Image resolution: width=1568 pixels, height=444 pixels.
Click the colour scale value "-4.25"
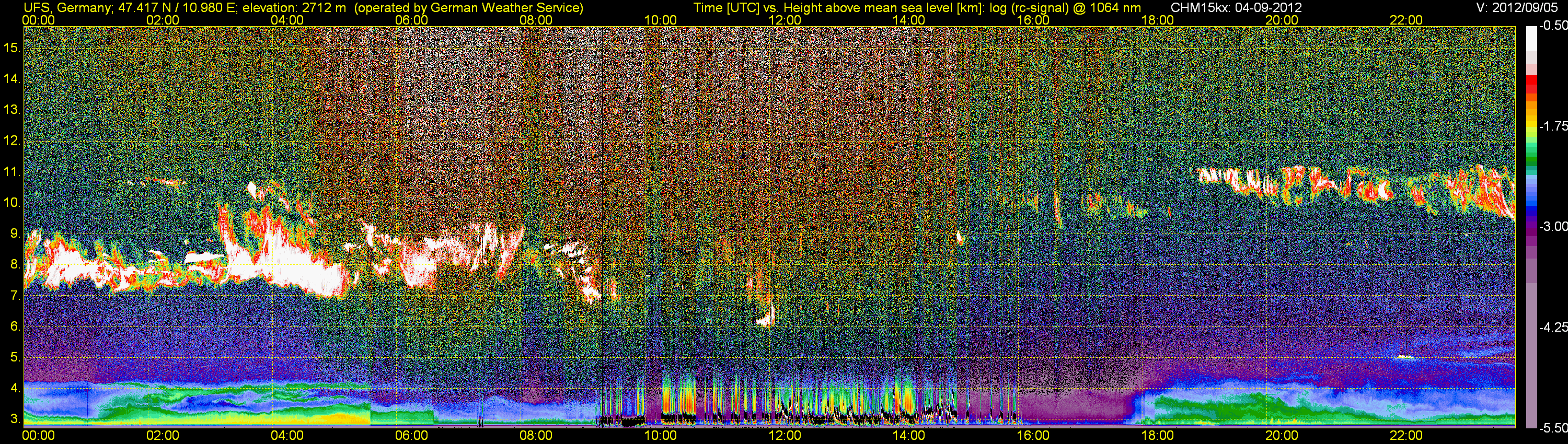(1553, 327)
